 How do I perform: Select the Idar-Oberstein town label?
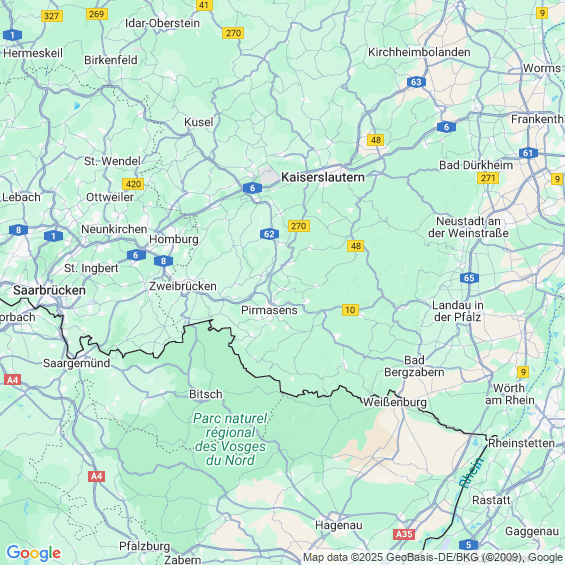click(x=163, y=23)
